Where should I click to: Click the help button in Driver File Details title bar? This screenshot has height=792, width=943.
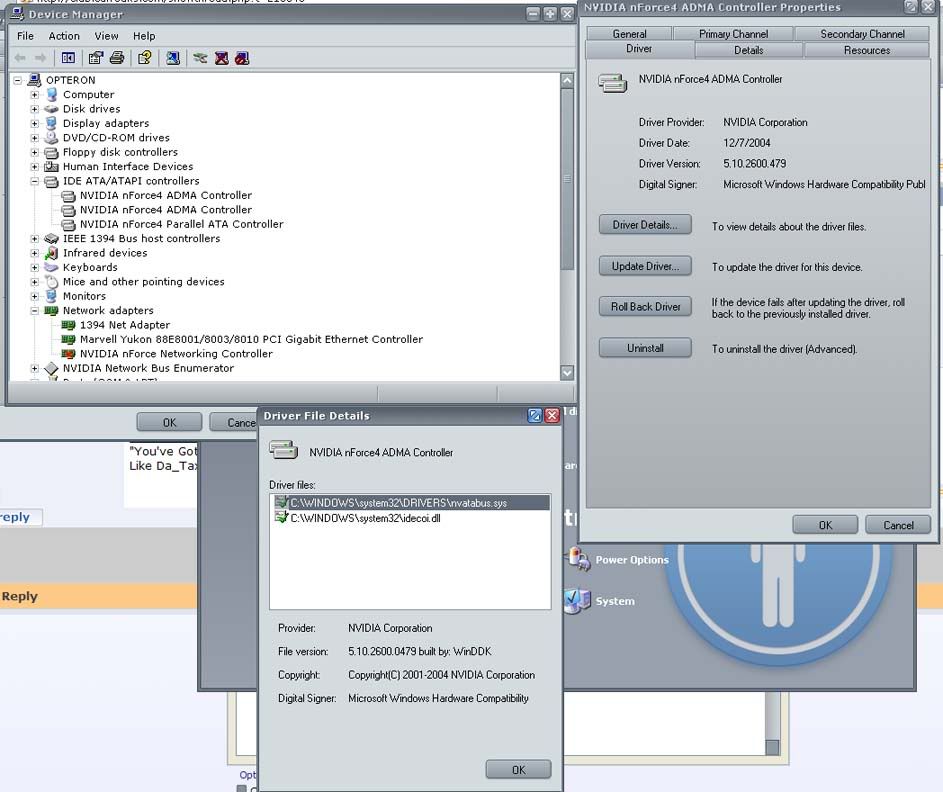535,415
